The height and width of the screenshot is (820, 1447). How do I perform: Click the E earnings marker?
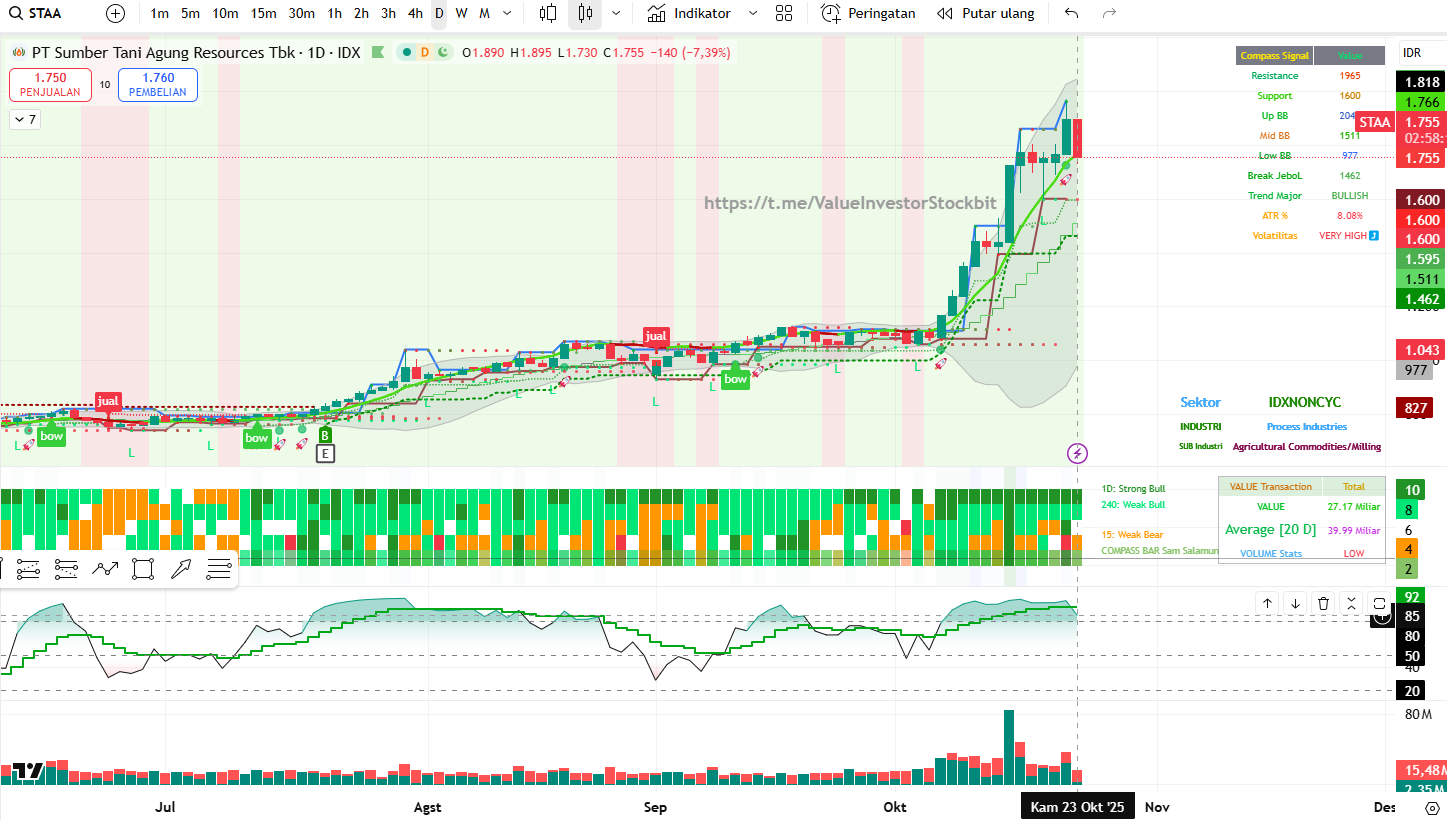pos(325,454)
